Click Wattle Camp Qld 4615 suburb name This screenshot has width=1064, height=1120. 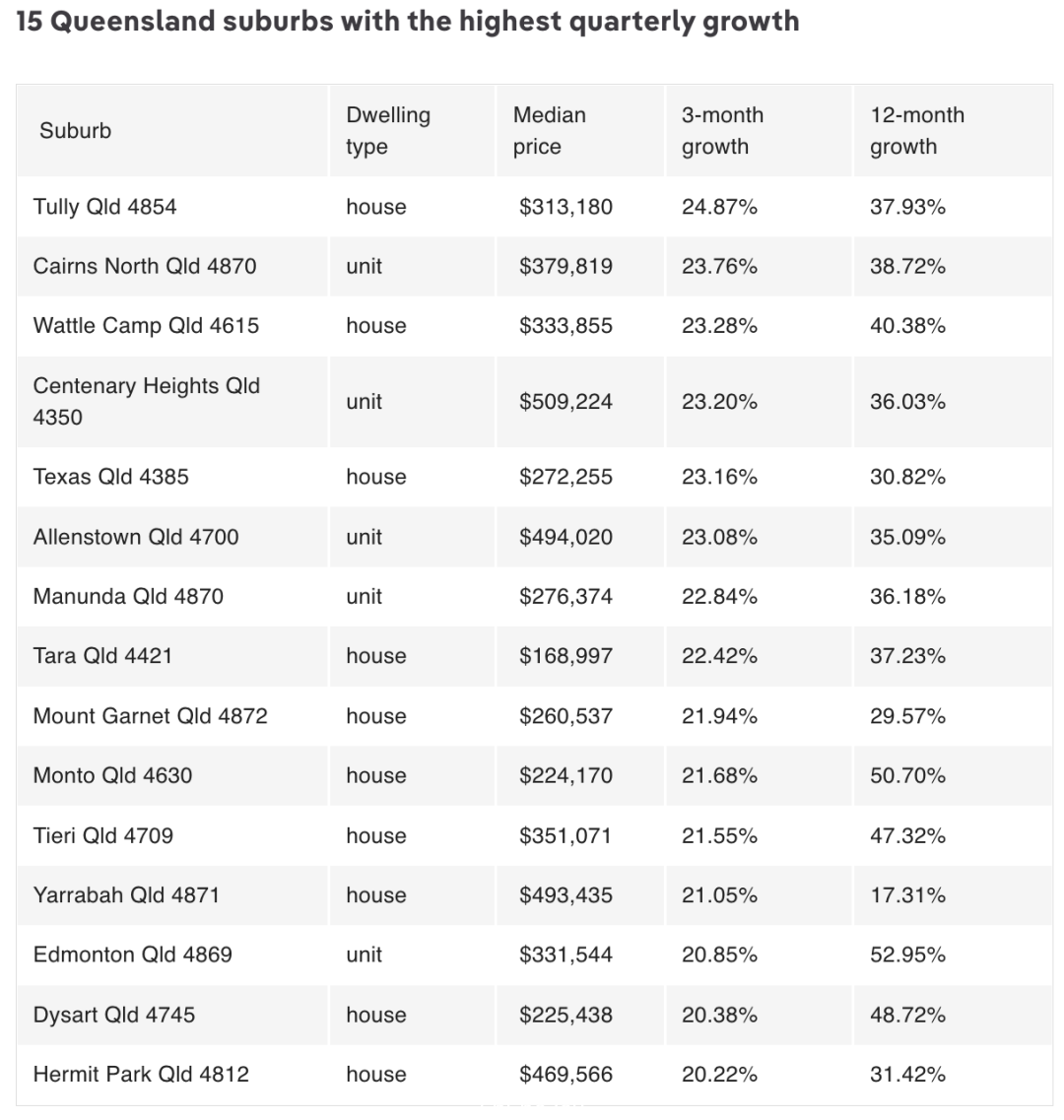tap(146, 326)
